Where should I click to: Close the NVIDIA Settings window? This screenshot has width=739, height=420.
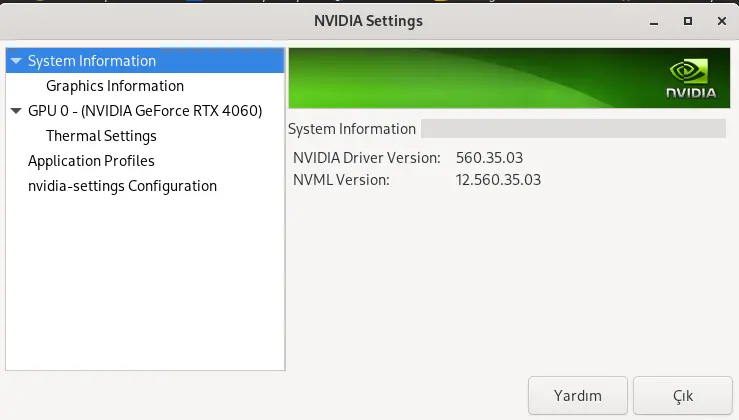(x=722, y=21)
